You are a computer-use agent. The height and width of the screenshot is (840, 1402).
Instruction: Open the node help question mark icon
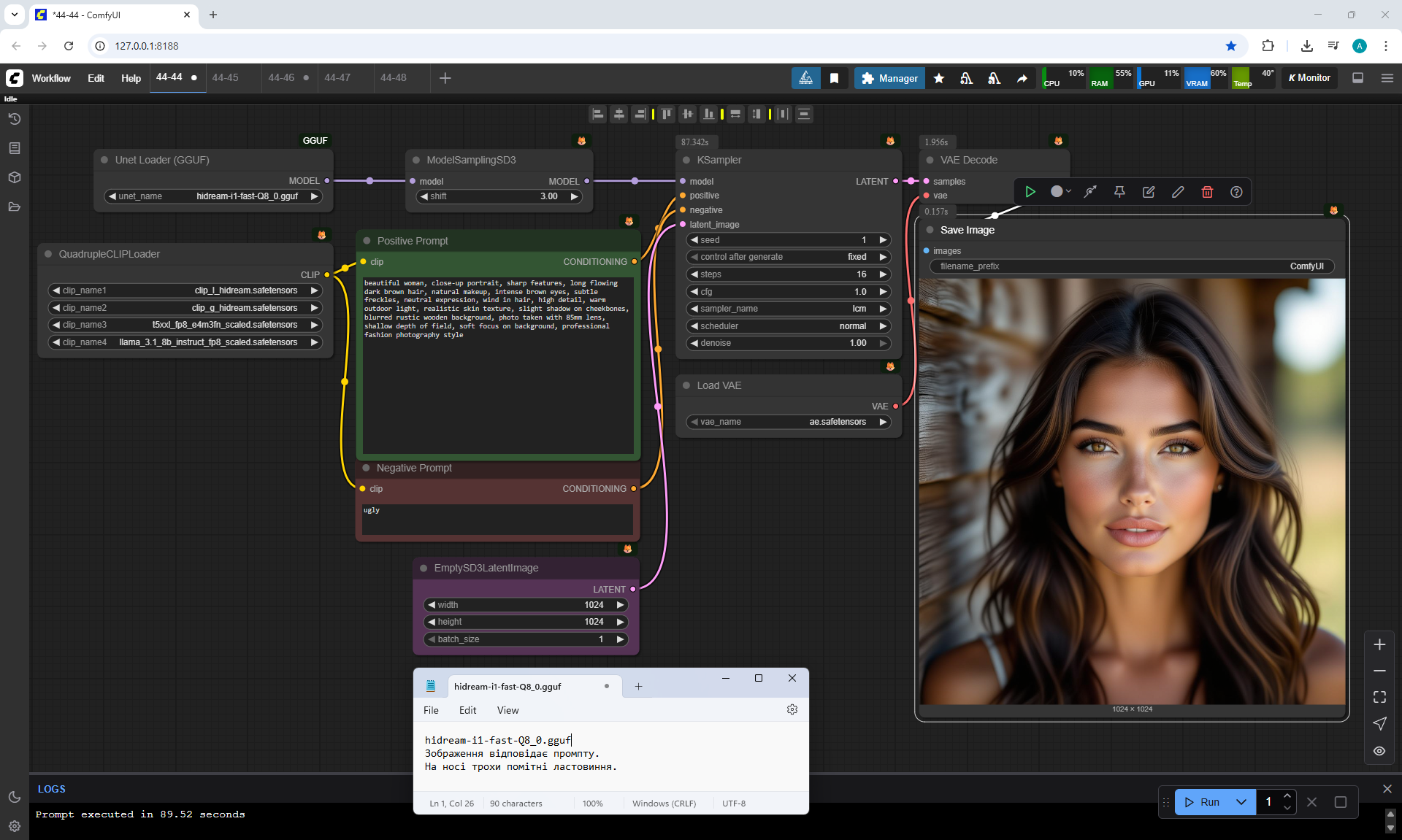(1236, 192)
